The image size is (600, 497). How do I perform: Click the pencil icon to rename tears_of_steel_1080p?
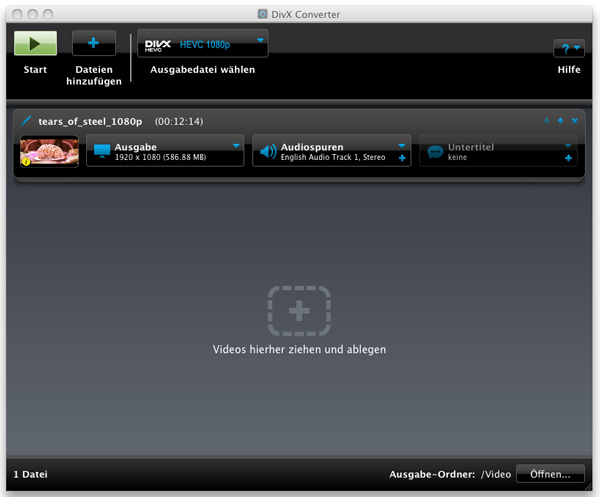pyautogui.click(x=26, y=121)
